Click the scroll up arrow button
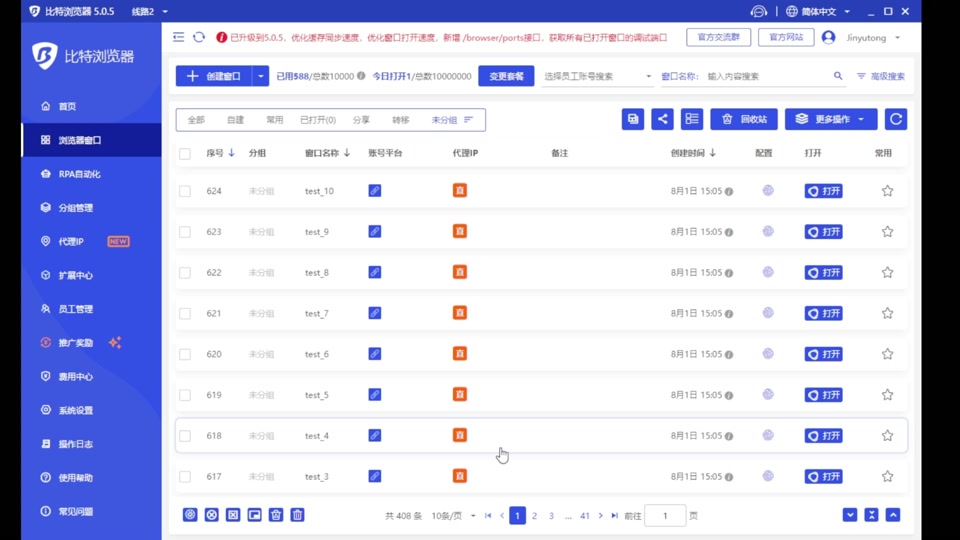The width and height of the screenshot is (960, 540). (x=893, y=515)
